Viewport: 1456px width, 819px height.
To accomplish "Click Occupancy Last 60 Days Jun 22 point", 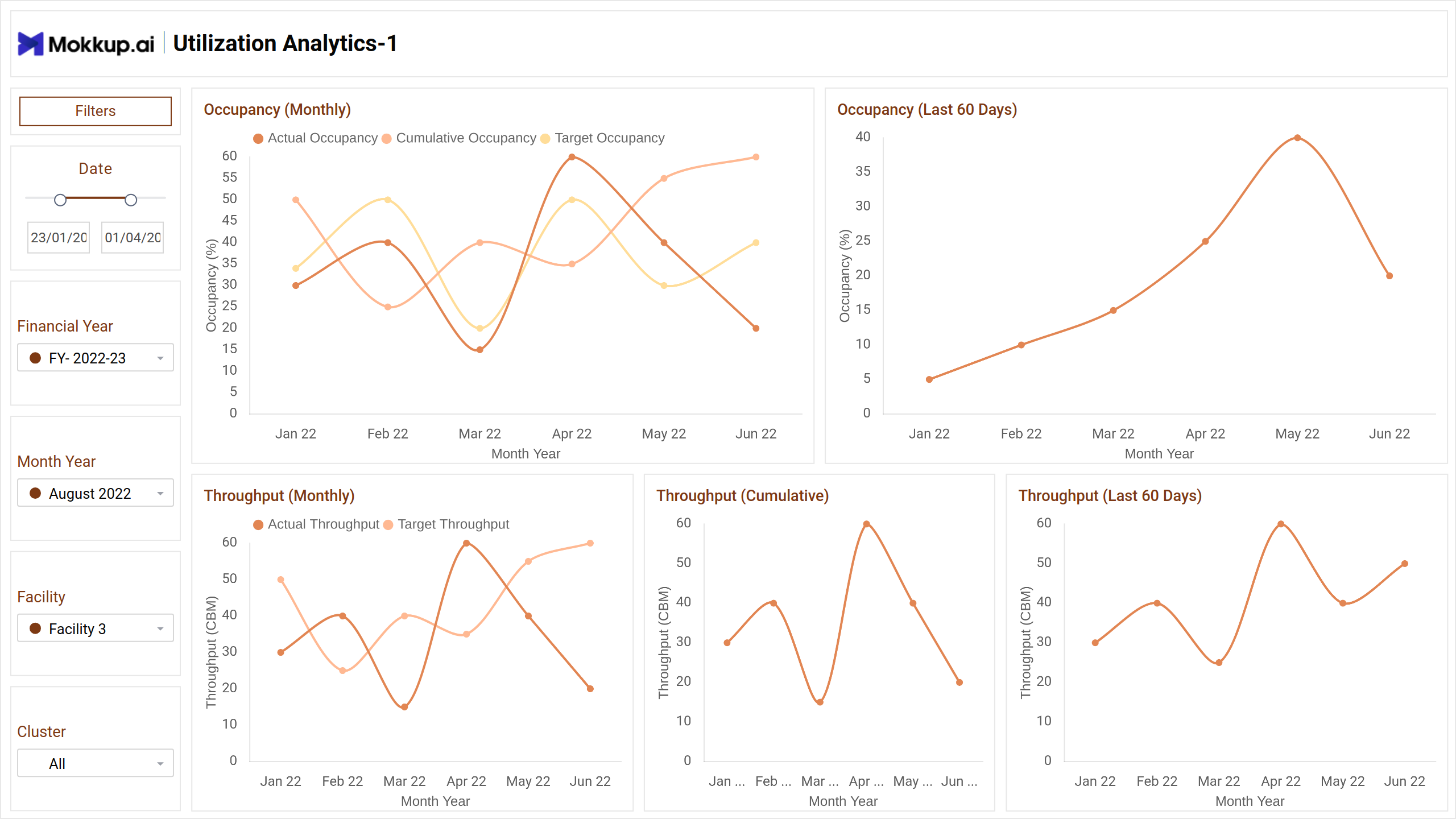I will pos(1389,276).
